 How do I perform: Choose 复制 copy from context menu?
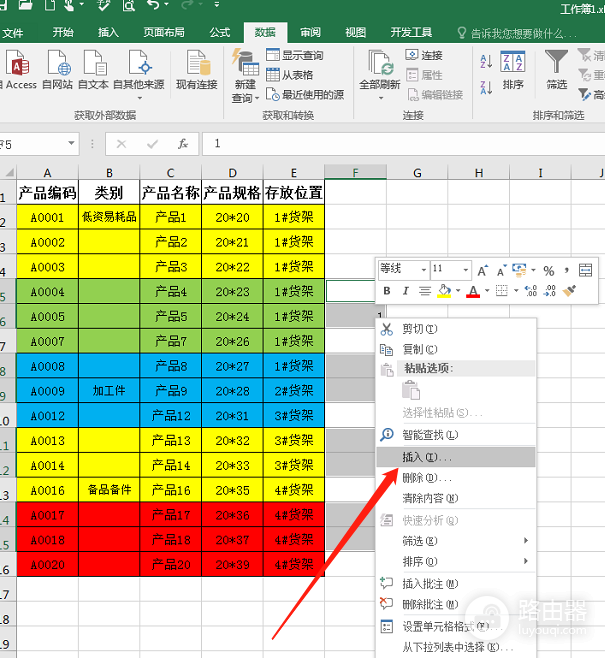tap(456, 349)
